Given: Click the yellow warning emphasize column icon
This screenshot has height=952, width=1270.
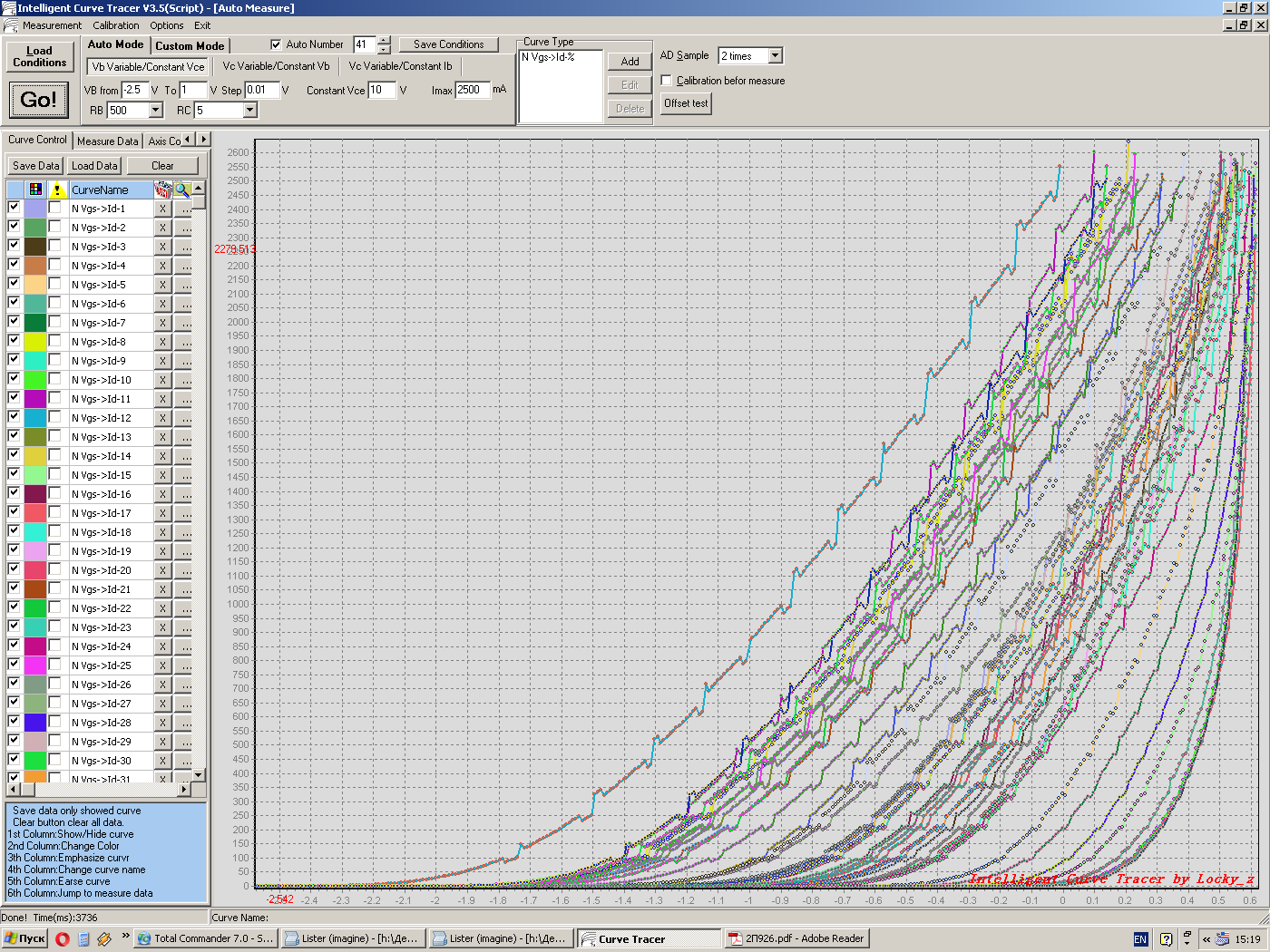Looking at the screenshot, I should coord(57,189).
